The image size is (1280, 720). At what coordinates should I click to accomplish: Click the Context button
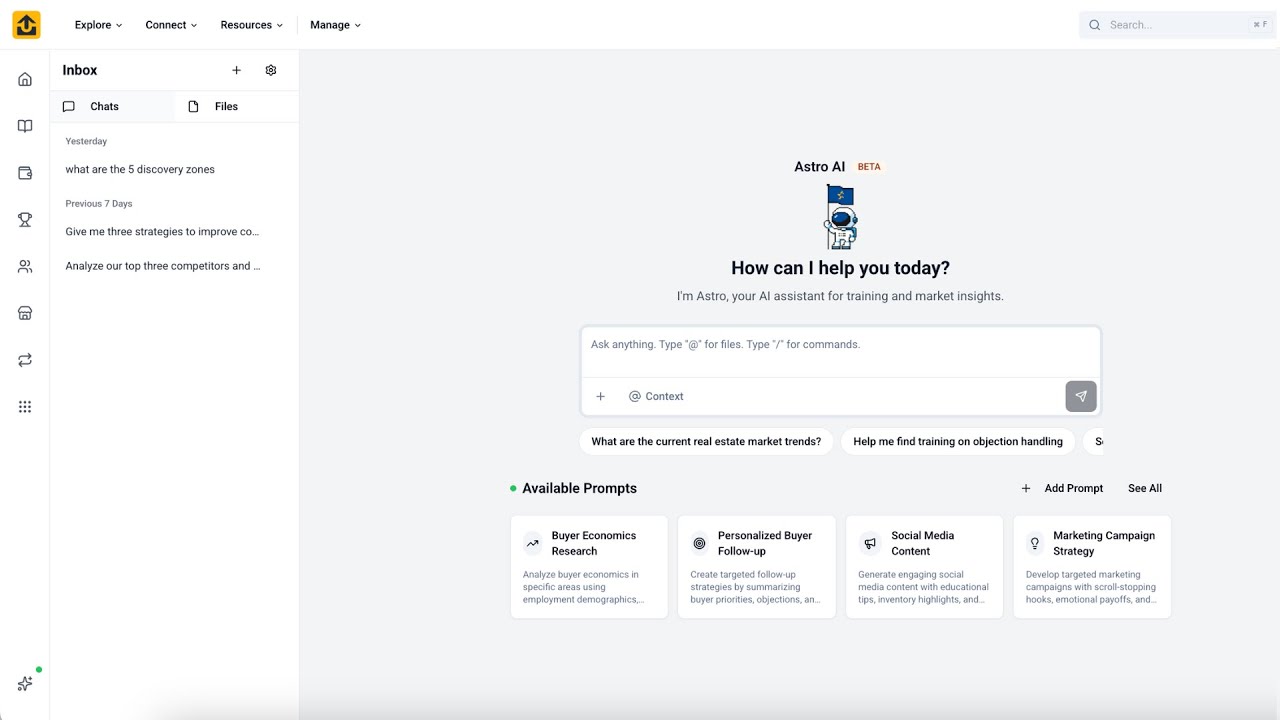[656, 396]
